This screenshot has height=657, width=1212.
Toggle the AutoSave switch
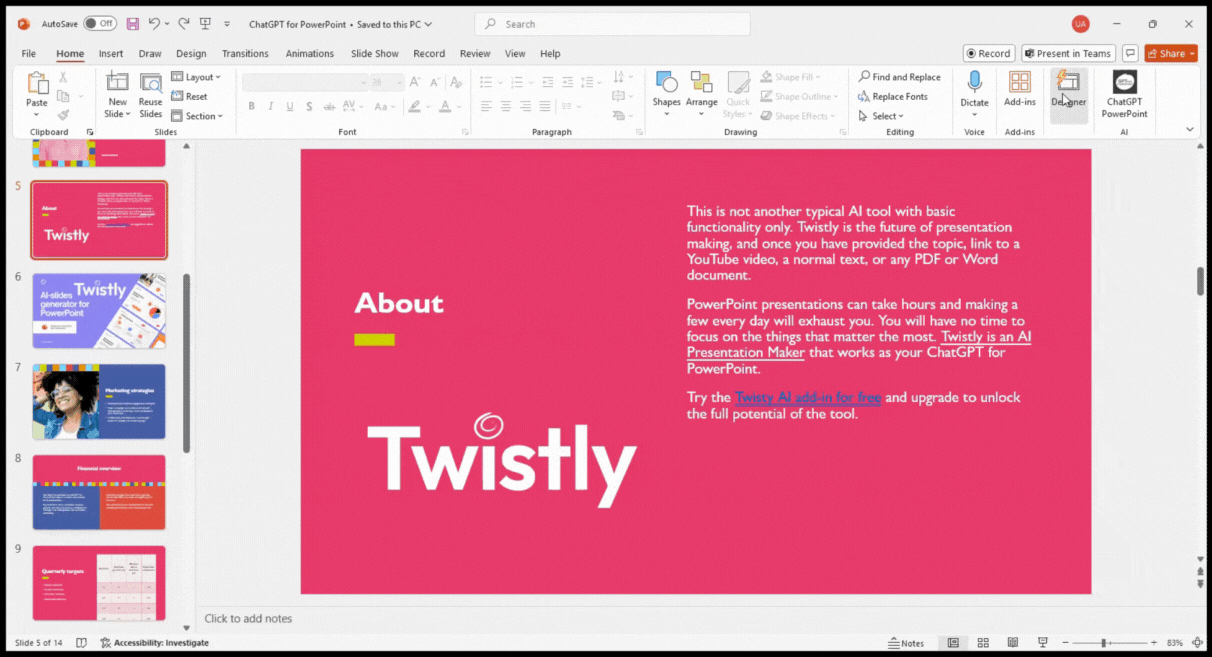[99, 24]
